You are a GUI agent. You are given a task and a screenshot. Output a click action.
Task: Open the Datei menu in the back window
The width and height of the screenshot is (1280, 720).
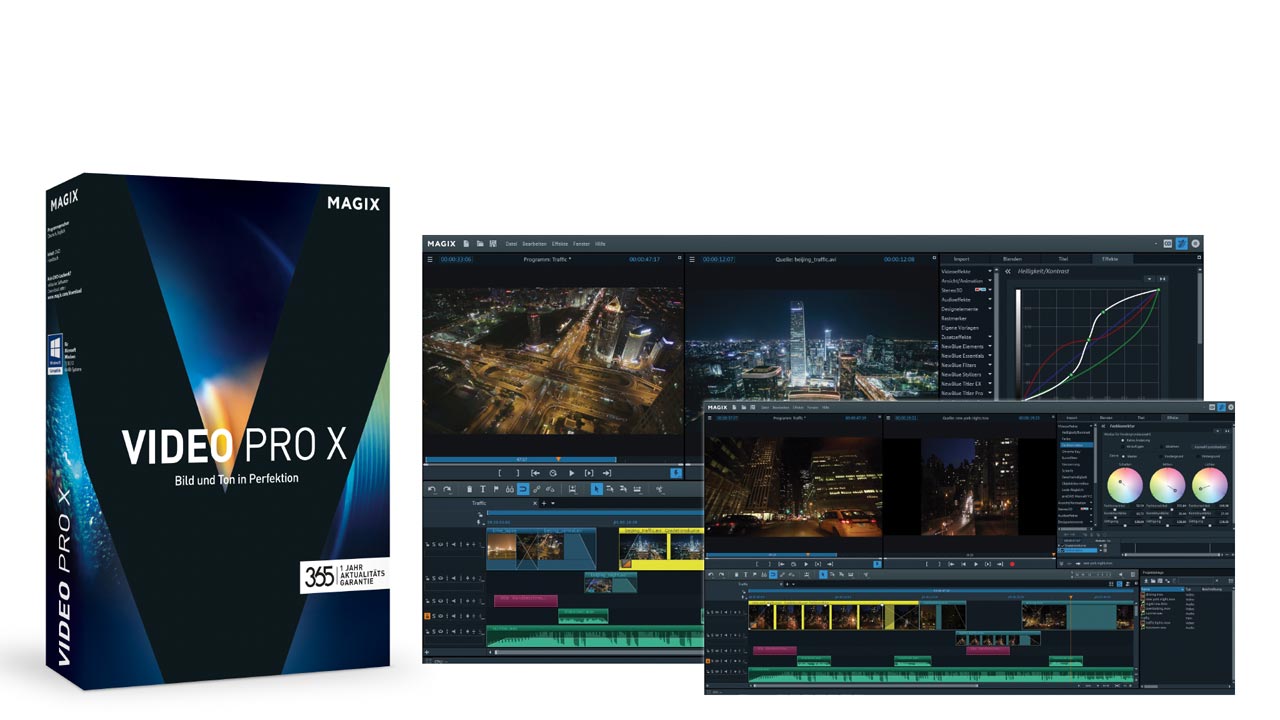pos(511,243)
